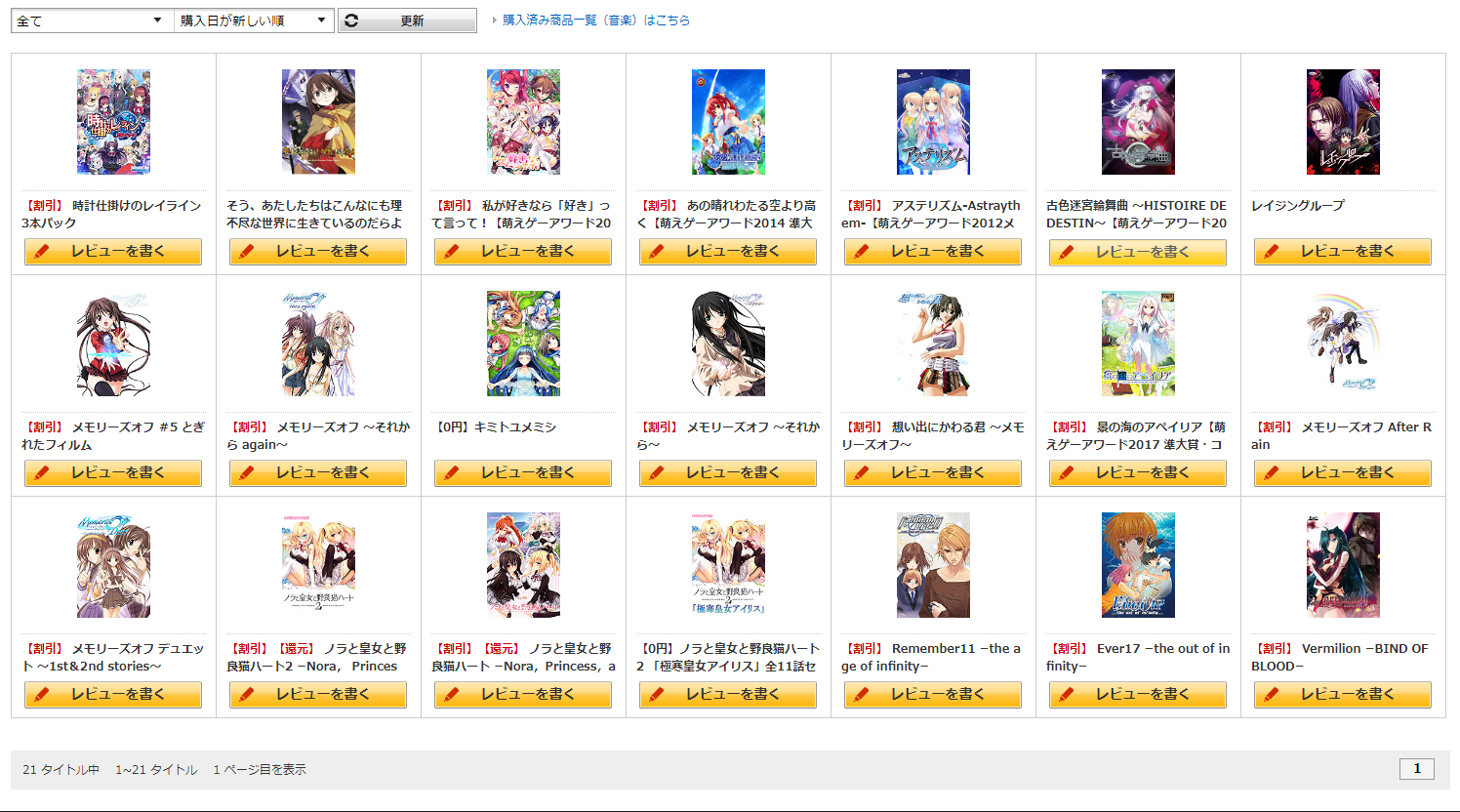Click the pencil icon under メモリーズオフ #5 とぎれたフィルム
This screenshot has width=1460, height=812.
(x=41, y=473)
